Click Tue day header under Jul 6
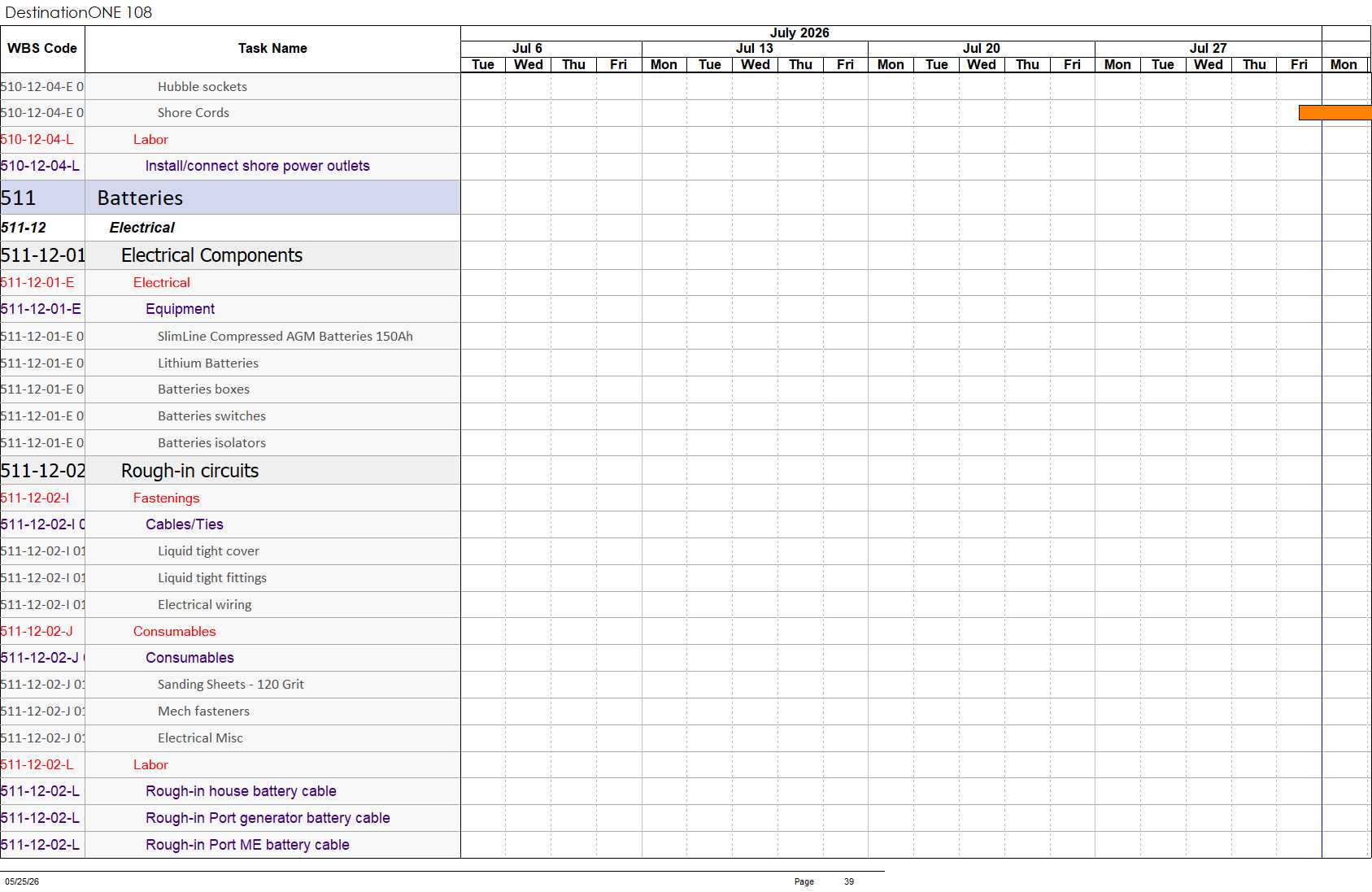1372x892 pixels. 483,65
